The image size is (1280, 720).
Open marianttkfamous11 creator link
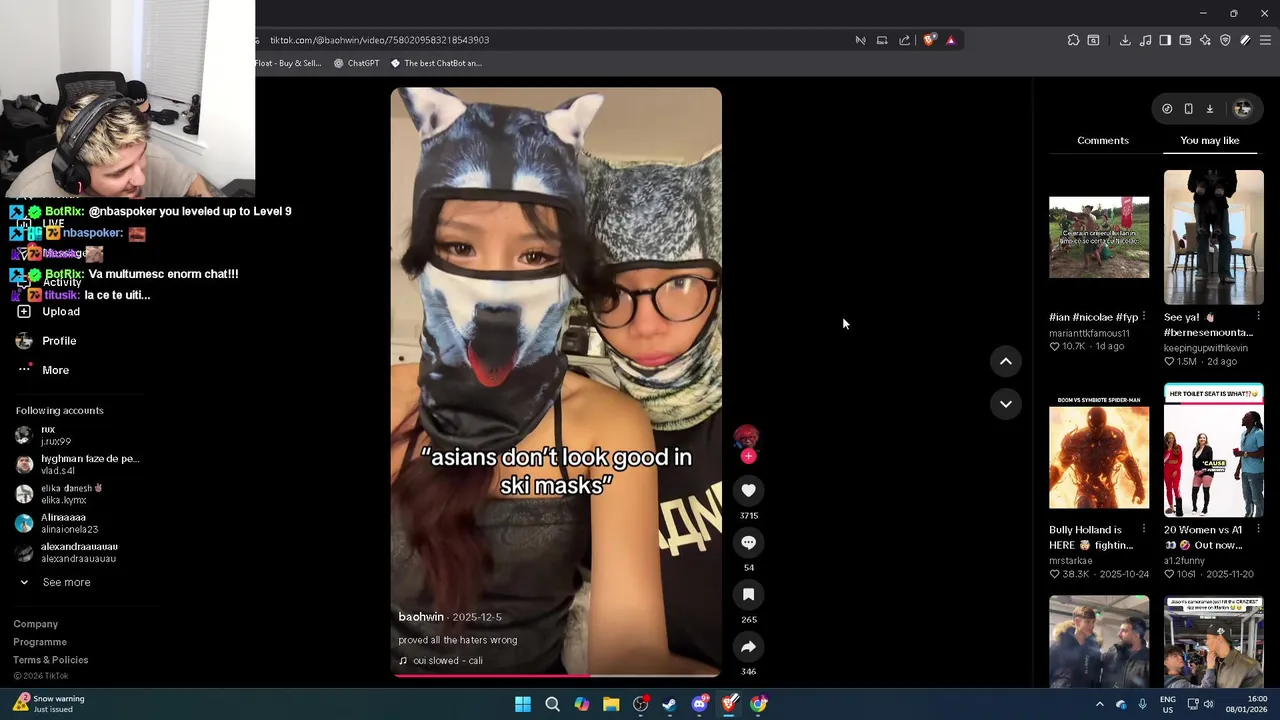tap(1089, 333)
